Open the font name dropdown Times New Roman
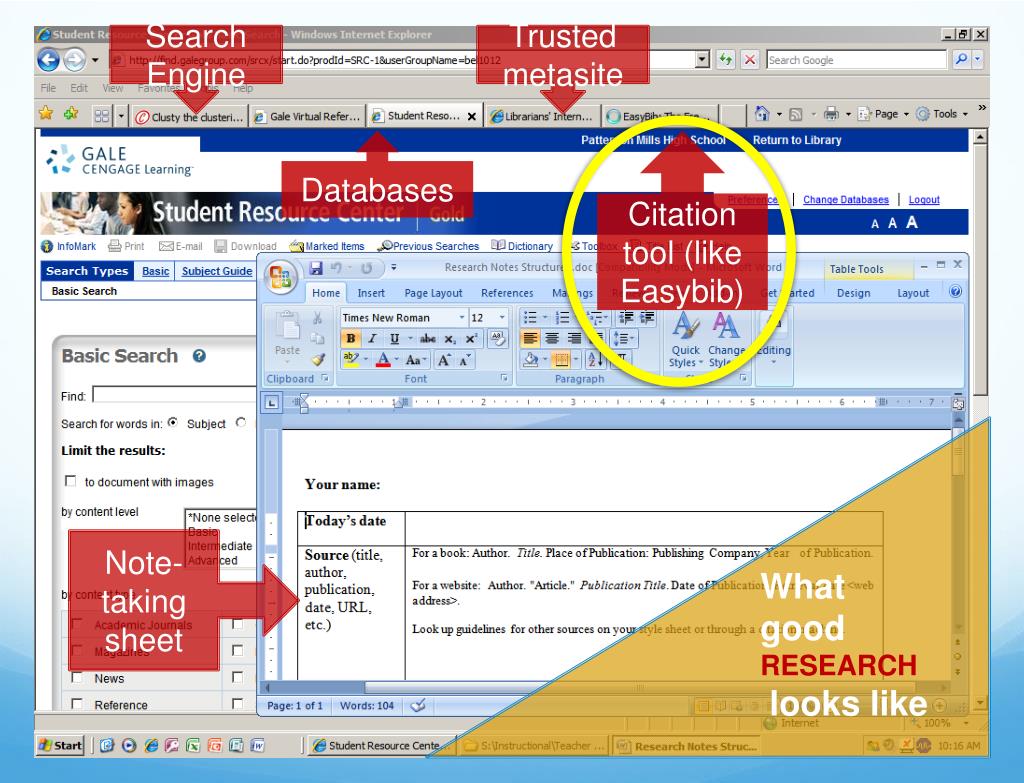1024x783 pixels. pyautogui.click(x=462, y=317)
